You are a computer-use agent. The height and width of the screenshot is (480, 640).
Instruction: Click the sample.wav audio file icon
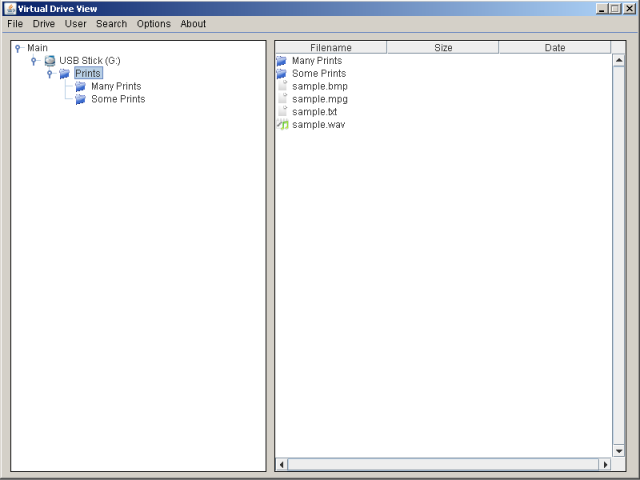tap(282, 125)
